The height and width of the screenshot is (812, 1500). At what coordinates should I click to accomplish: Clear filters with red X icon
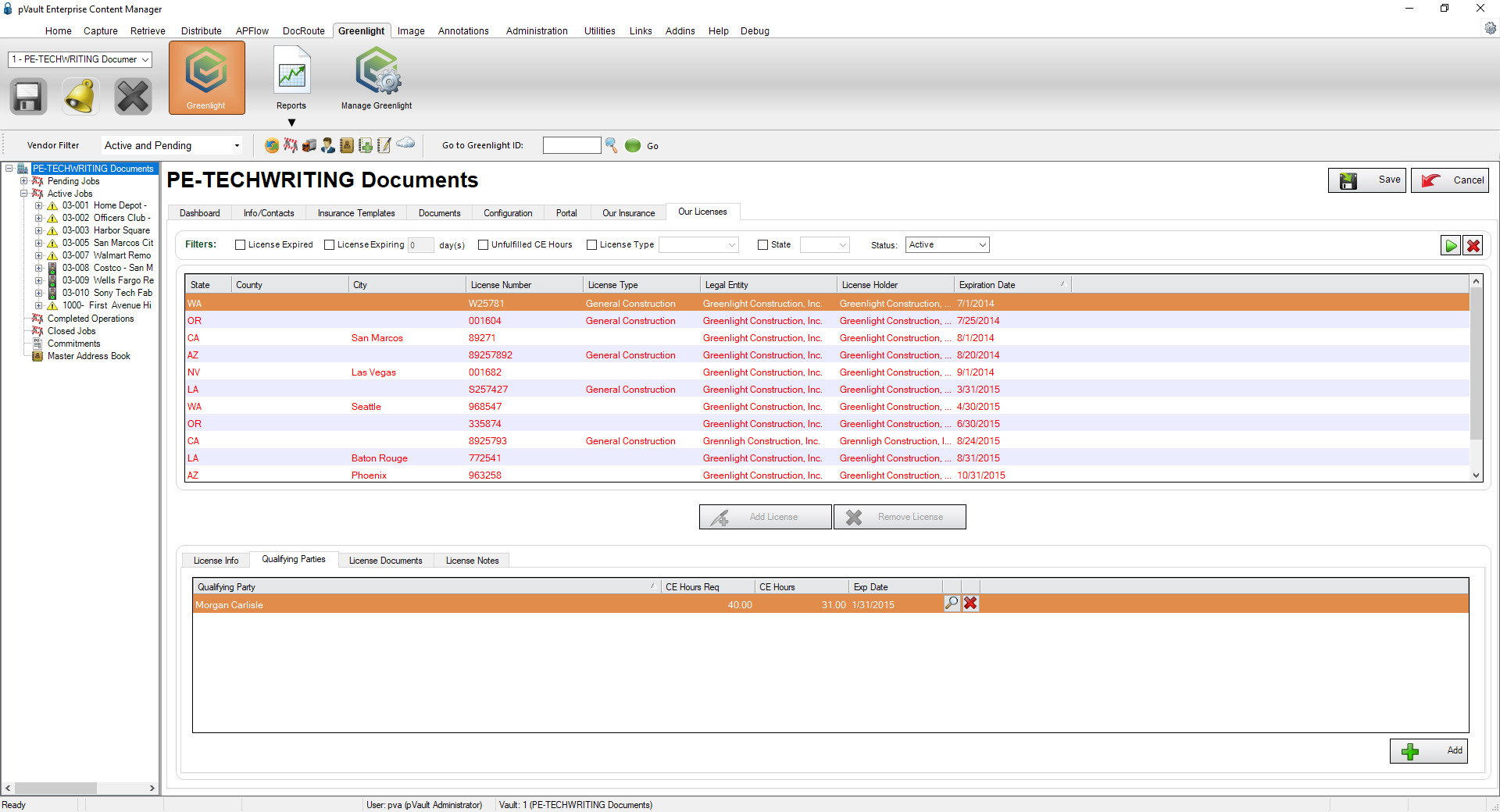point(1473,246)
